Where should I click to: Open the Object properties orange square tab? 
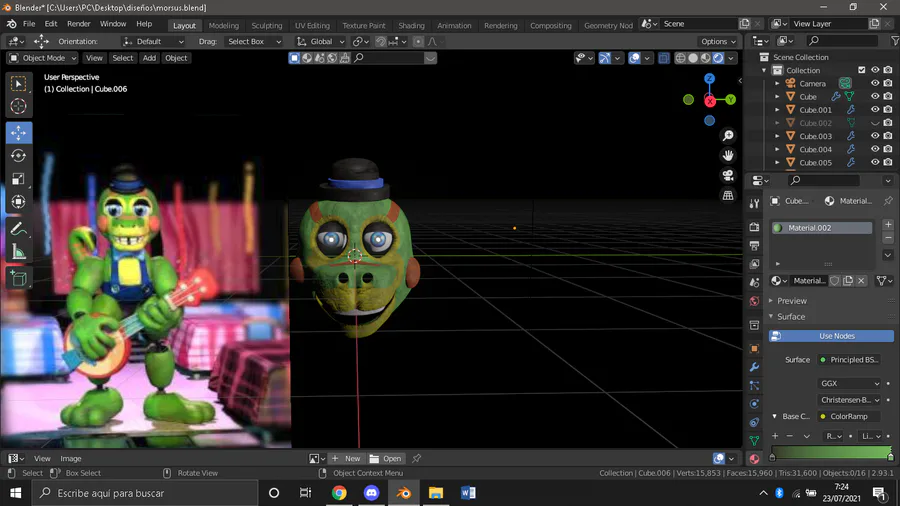[754, 348]
